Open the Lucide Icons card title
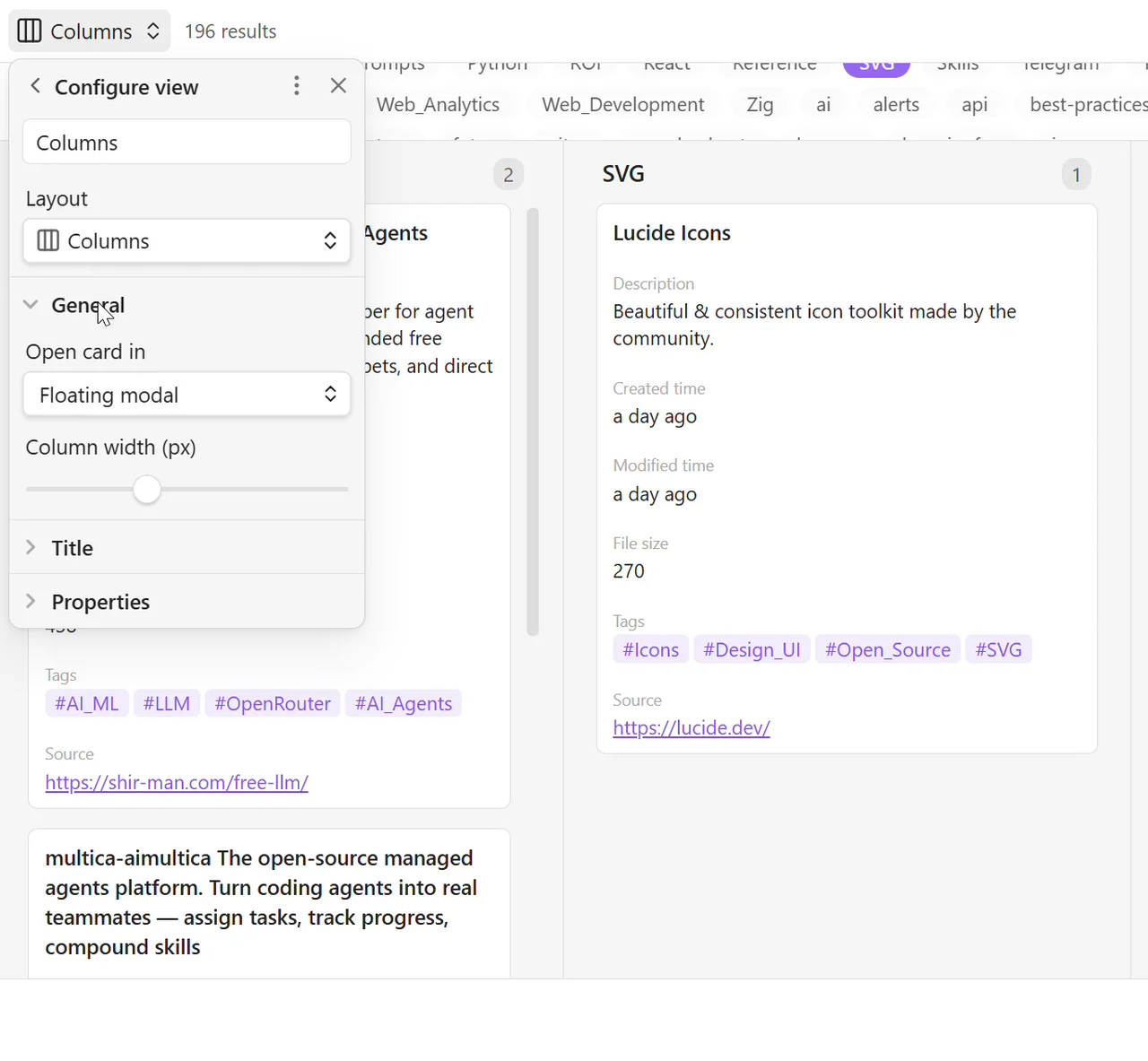The image size is (1148, 1061). [672, 233]
